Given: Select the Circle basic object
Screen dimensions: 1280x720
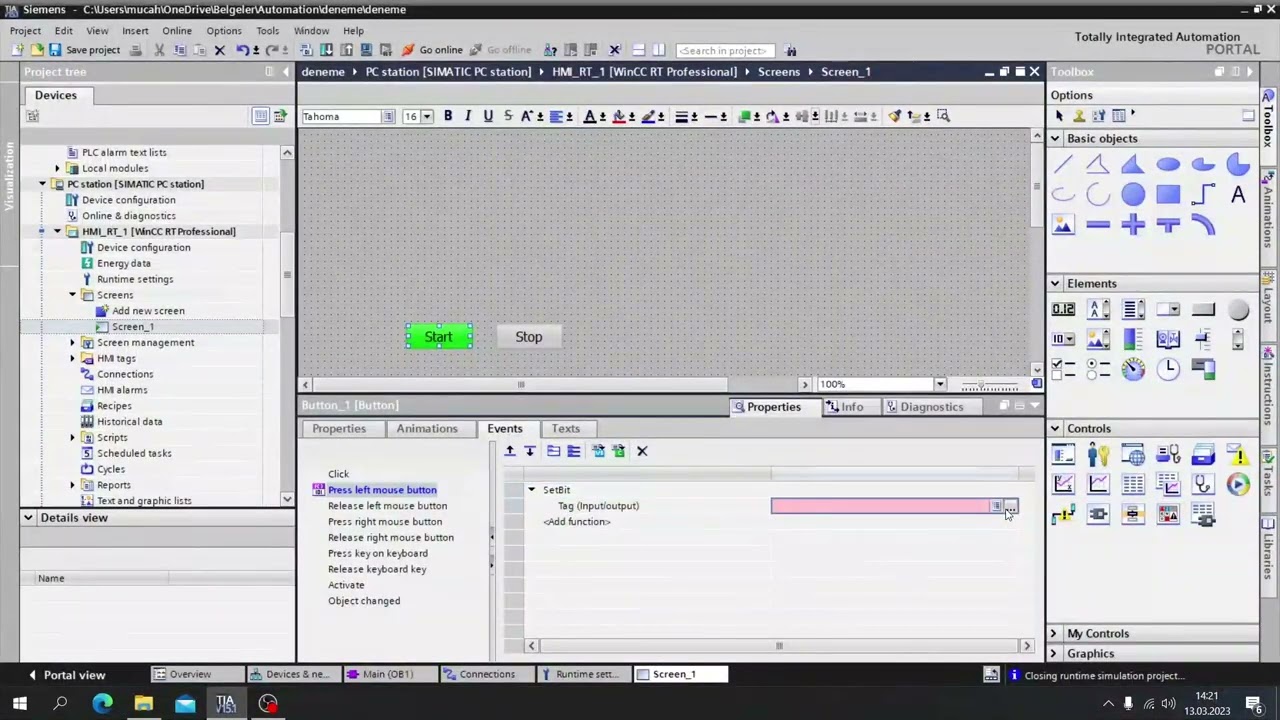Looking at the screenshot, I should coord(1133,195).
